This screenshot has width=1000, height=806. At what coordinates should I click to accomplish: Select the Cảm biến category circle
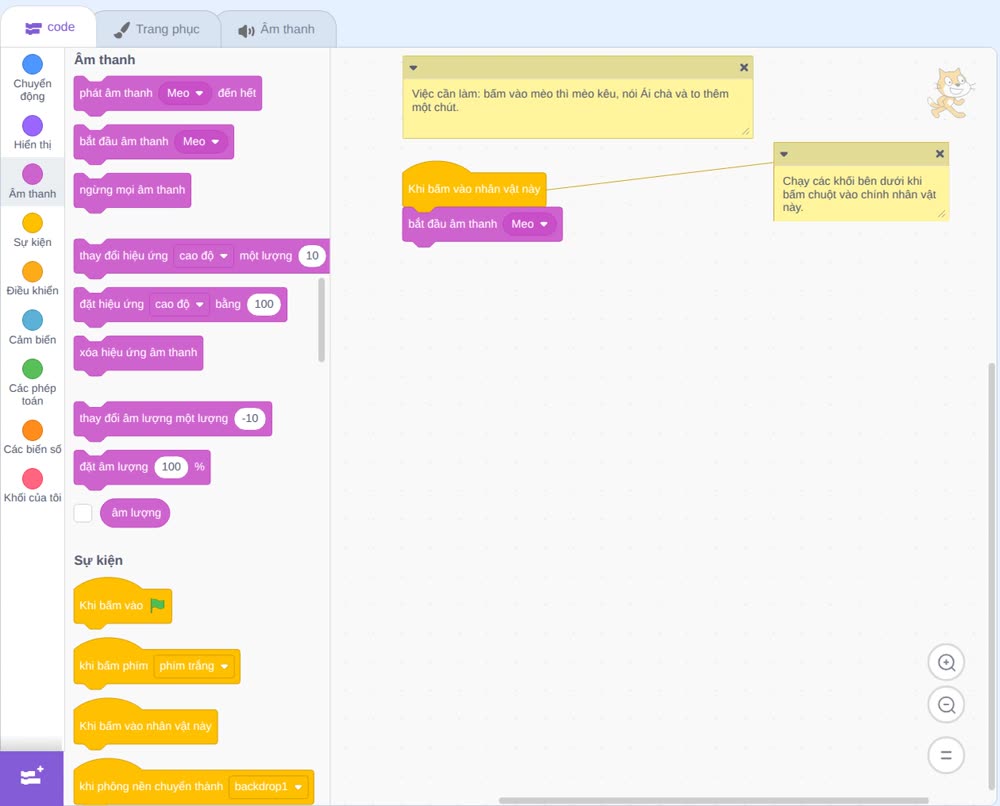pos(33,320)
